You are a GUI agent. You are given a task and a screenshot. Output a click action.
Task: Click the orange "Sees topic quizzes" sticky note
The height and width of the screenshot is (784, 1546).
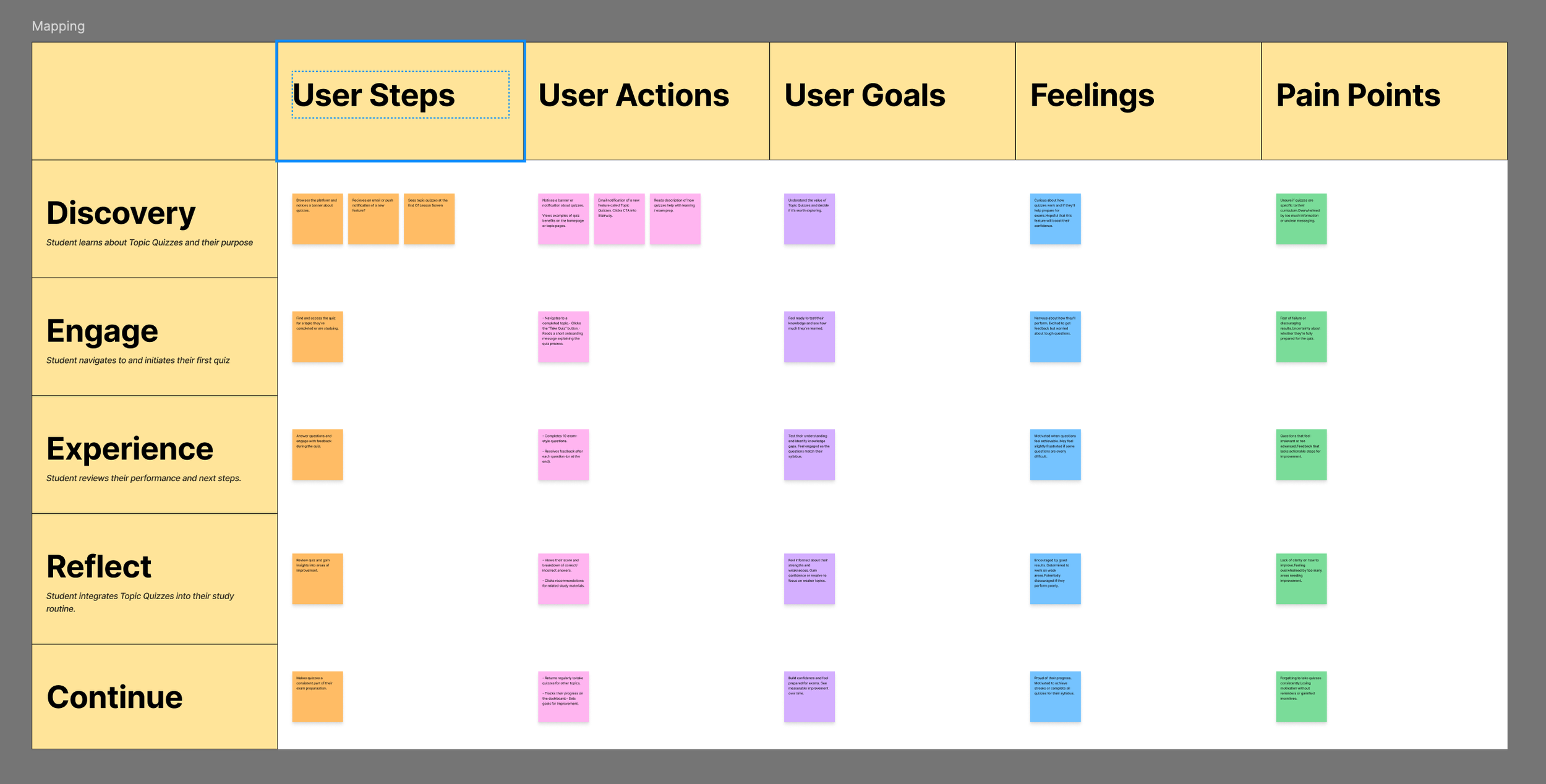pyautogui.click(x=429, y=219)
